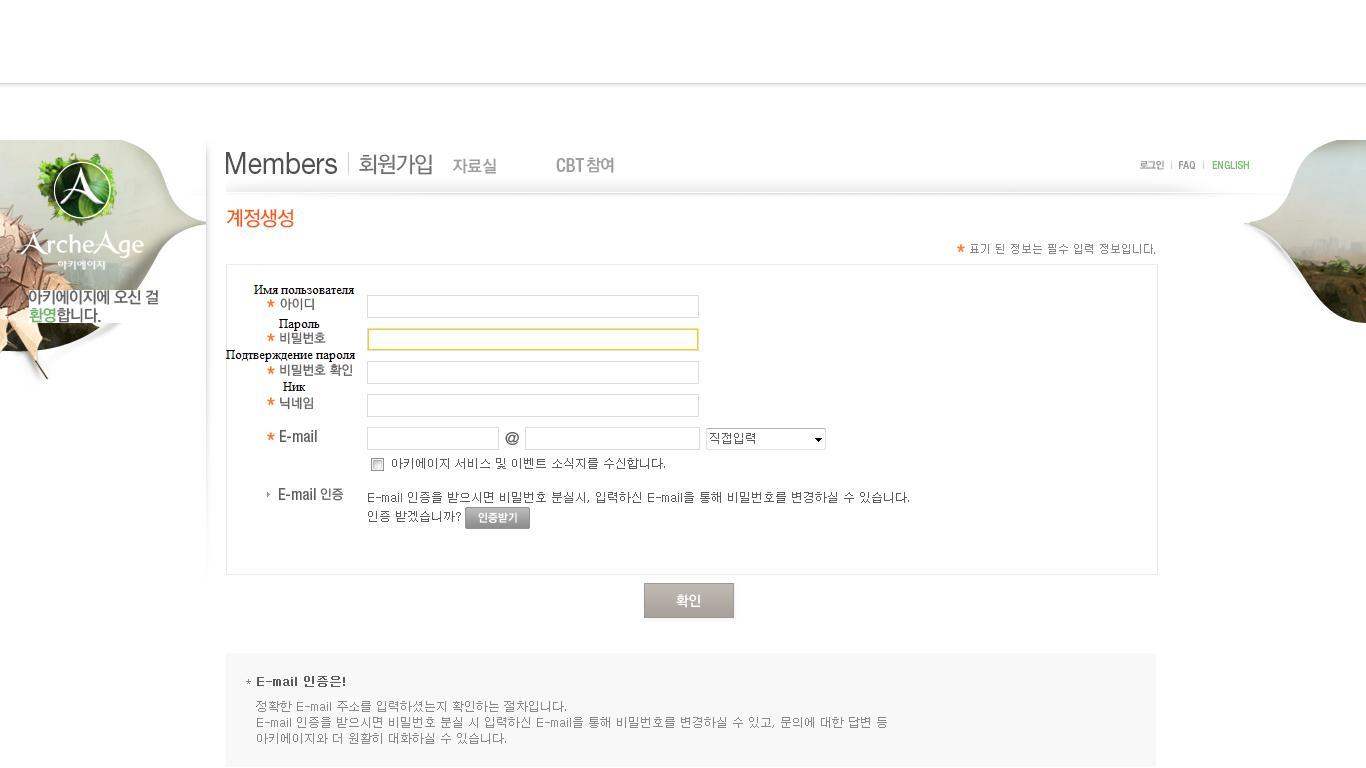Expand the 직접입력 email domain dropdown
The width and height of the screenshot is (1366, 768).
click(765, 438)
